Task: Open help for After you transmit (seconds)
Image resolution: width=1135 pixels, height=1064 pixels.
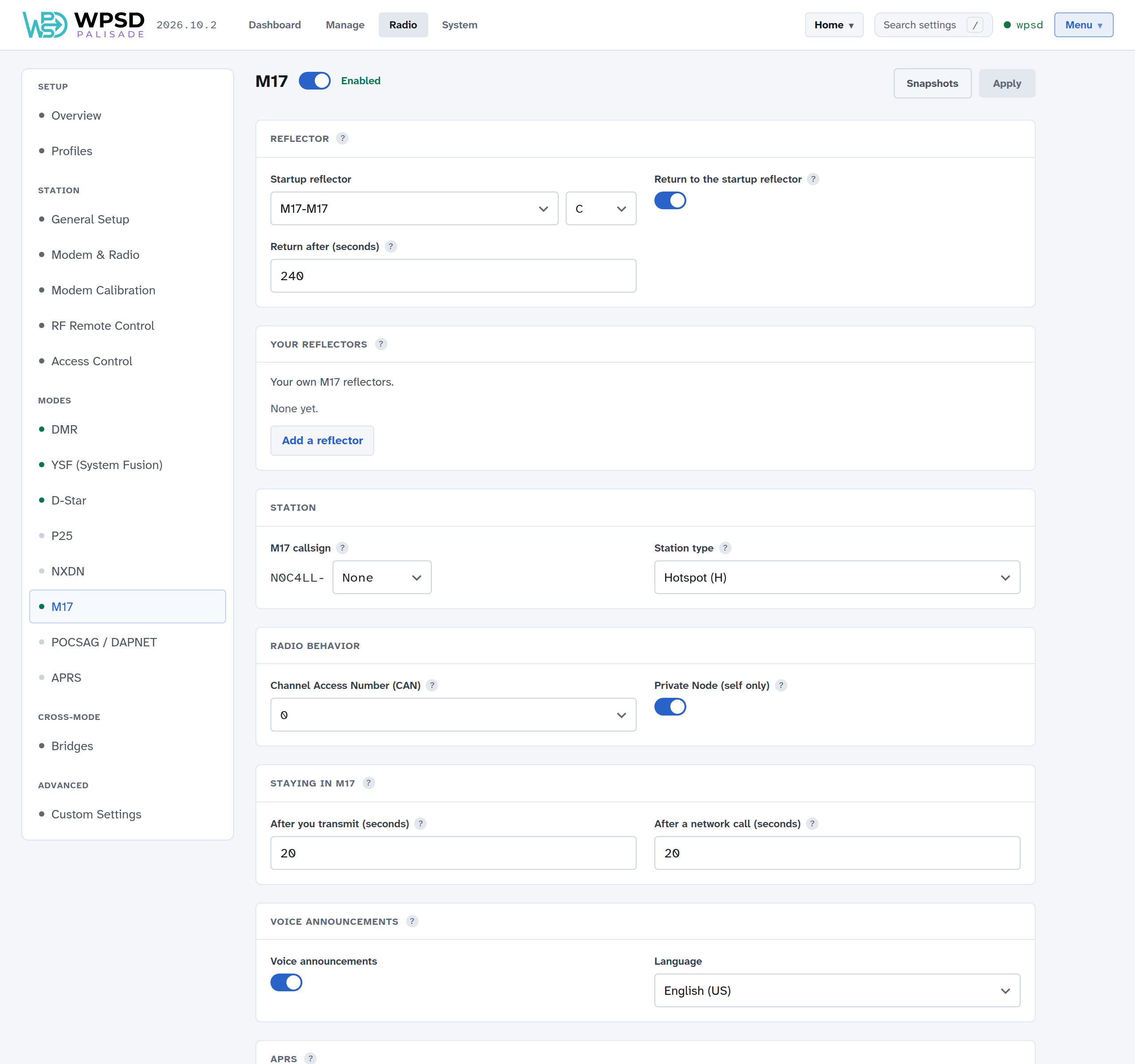Action: click(x=420, y=824)
